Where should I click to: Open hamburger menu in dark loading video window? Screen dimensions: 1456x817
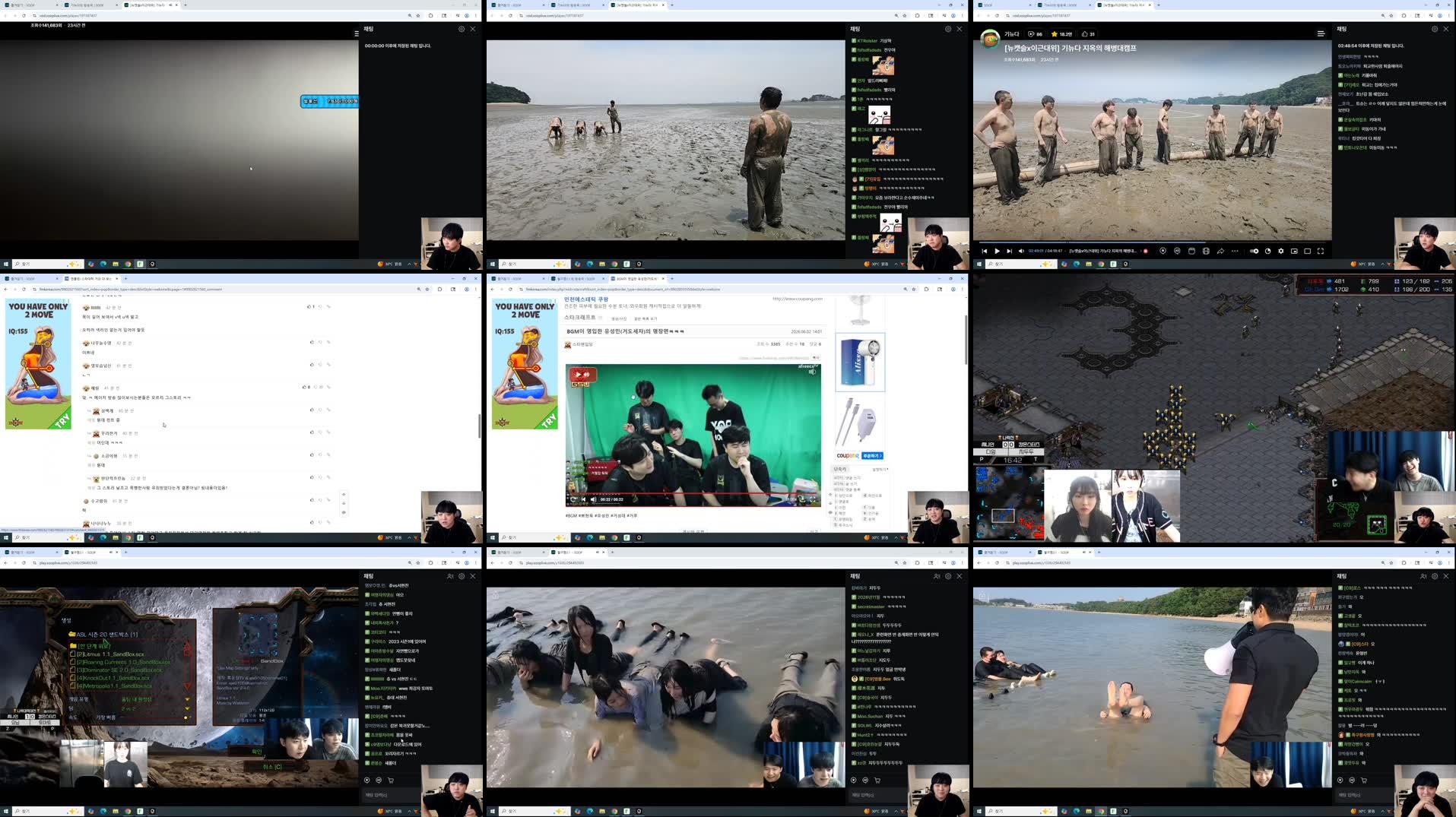pos(356,33)
